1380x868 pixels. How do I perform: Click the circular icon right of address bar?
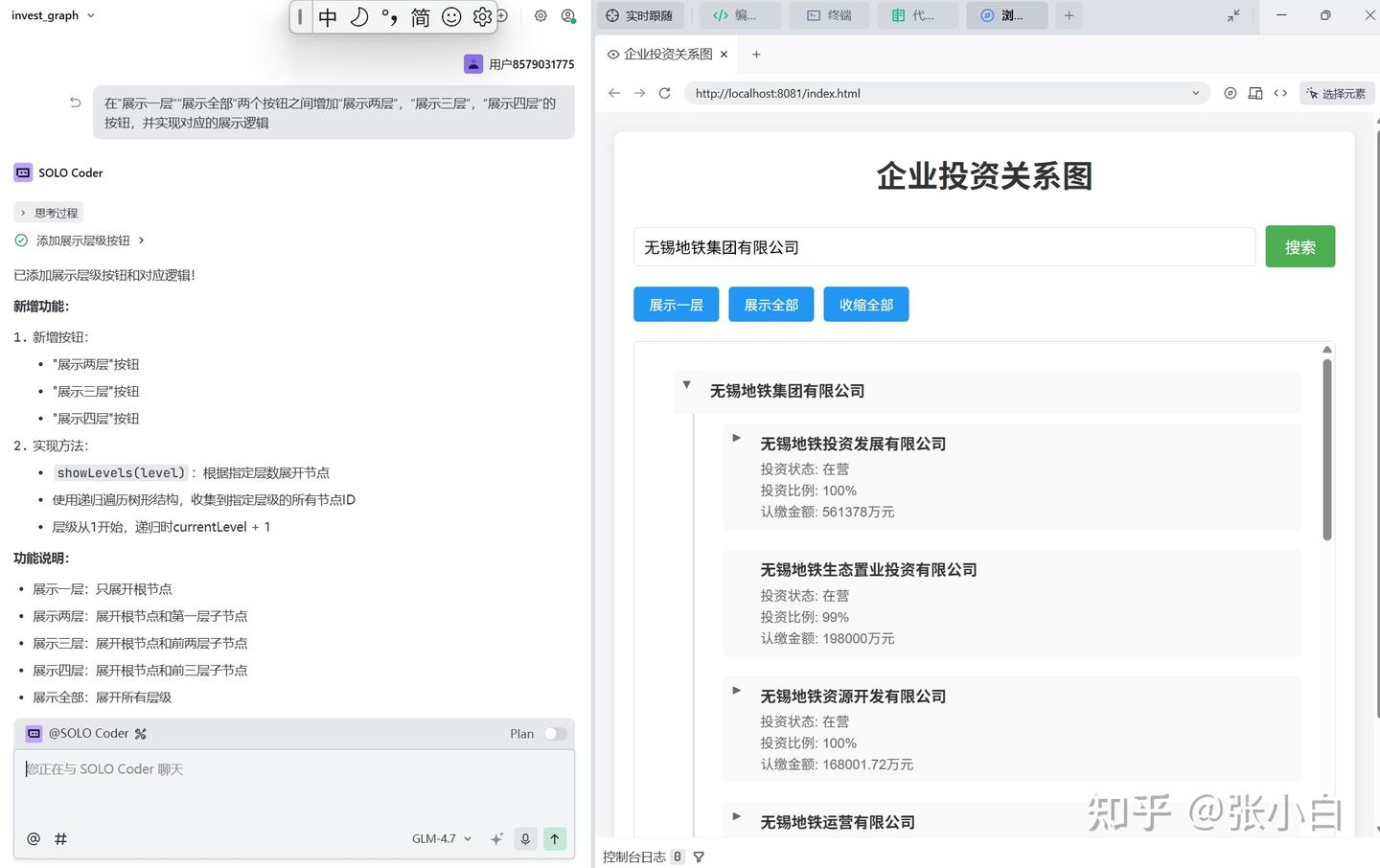point(1230,93)
